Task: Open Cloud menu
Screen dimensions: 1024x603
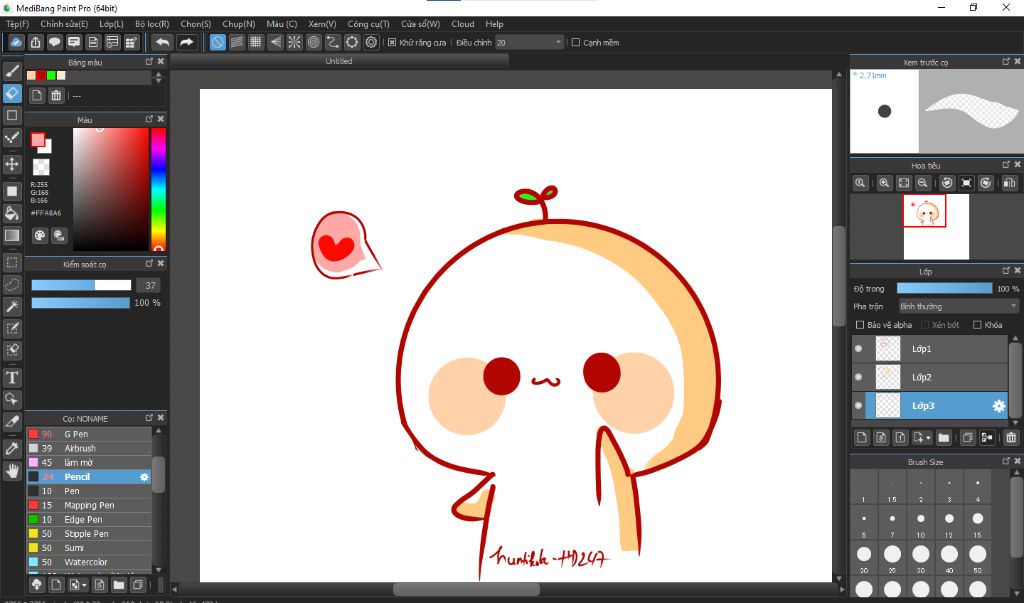Action: (463, 24)
